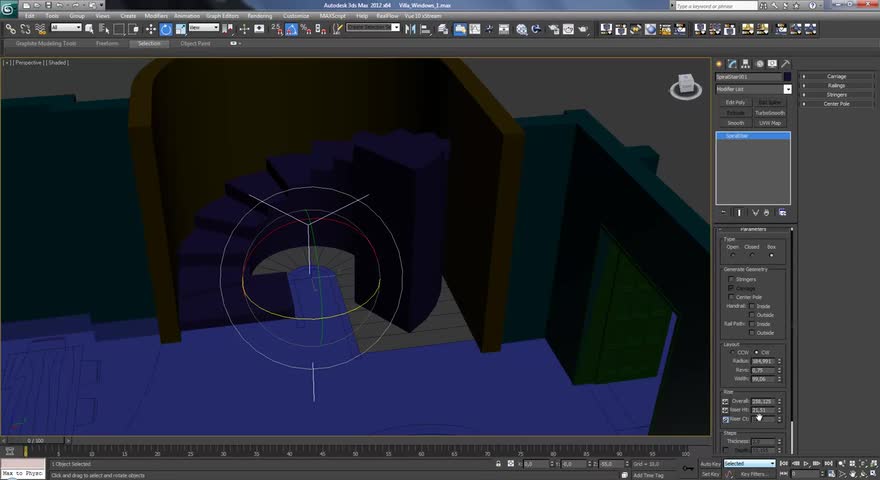The width and height of the screenshot is (880, 480).
Task: Click the TurboSmooth modifier button
Action: 769,112
